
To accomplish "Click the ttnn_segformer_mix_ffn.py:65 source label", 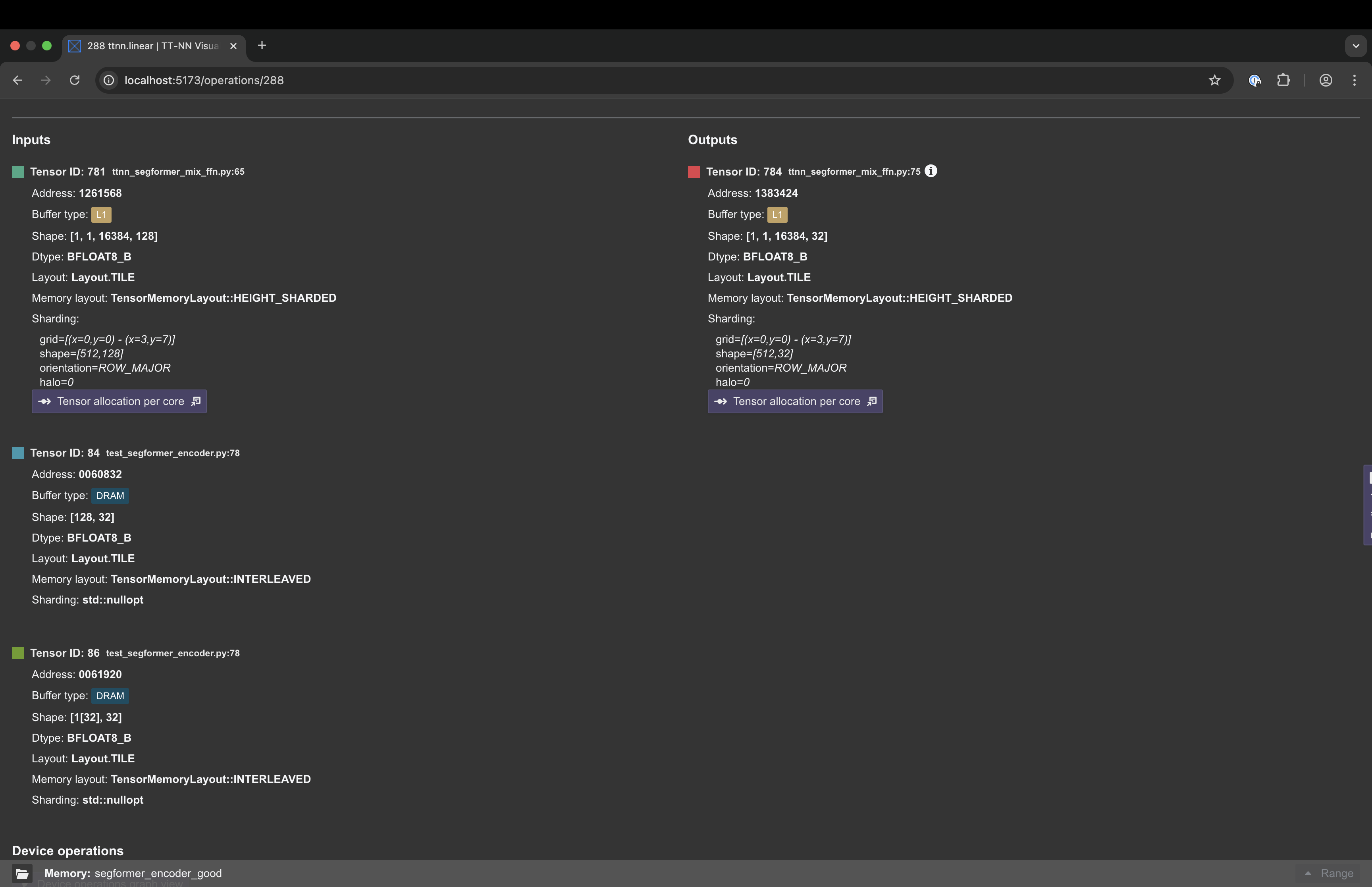I will tap(178, 172).
